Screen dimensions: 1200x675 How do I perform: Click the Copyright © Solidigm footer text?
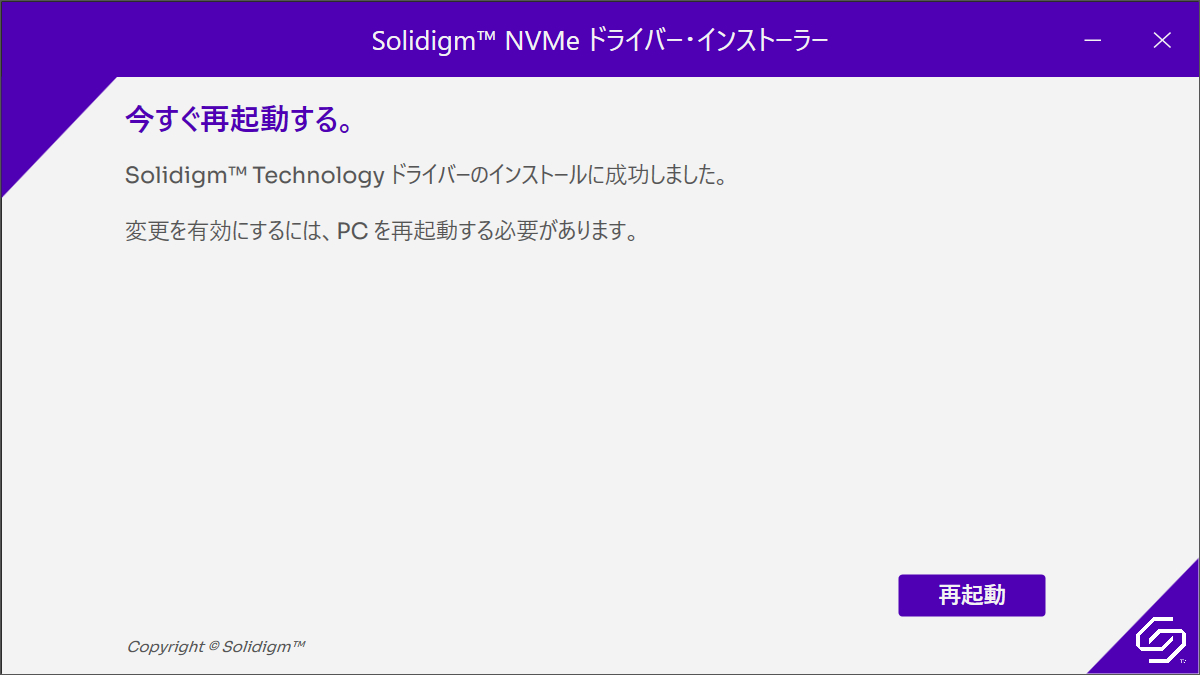tap(215, 646)
